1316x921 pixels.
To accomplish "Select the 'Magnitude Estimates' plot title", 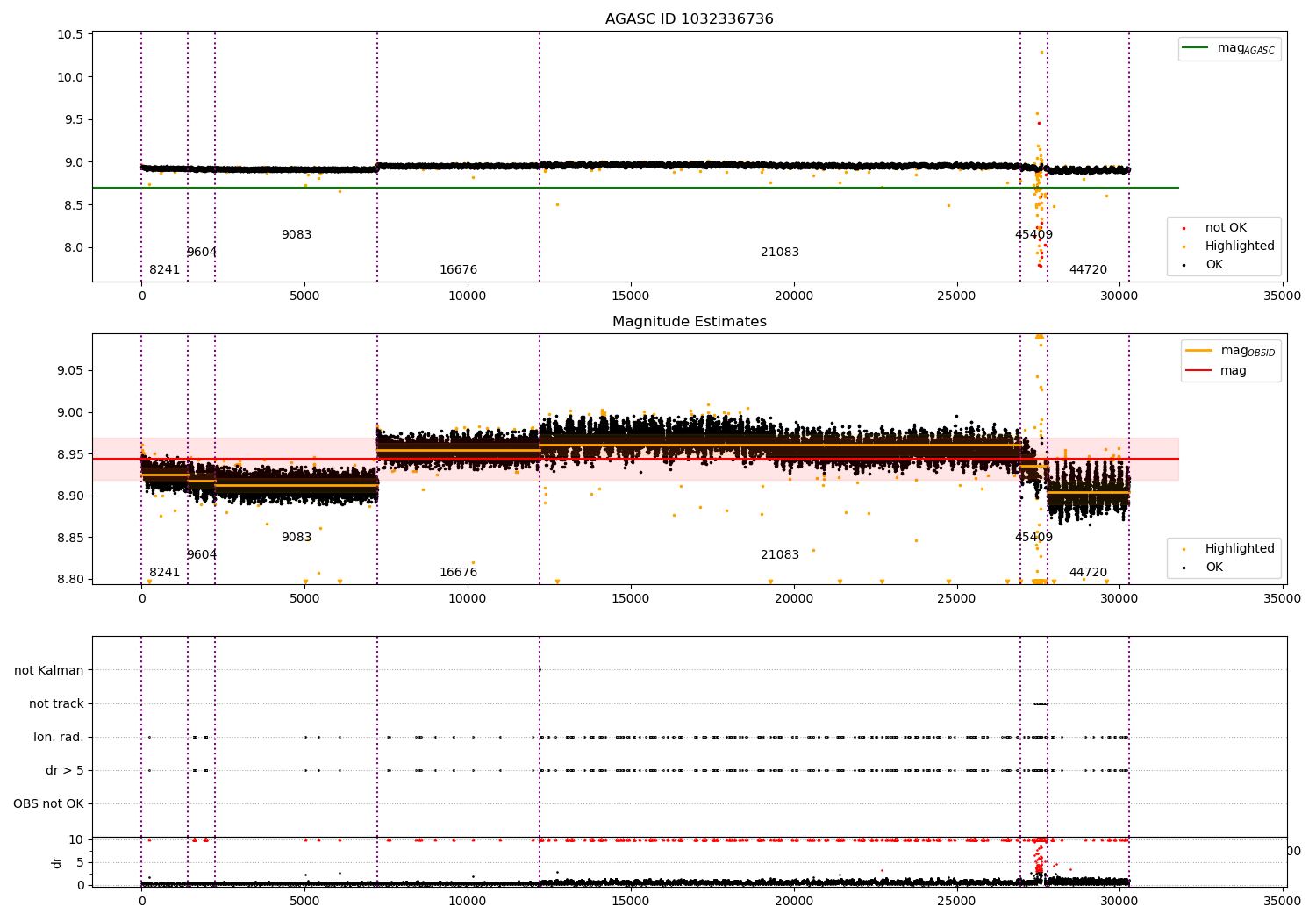I will 689,322.
